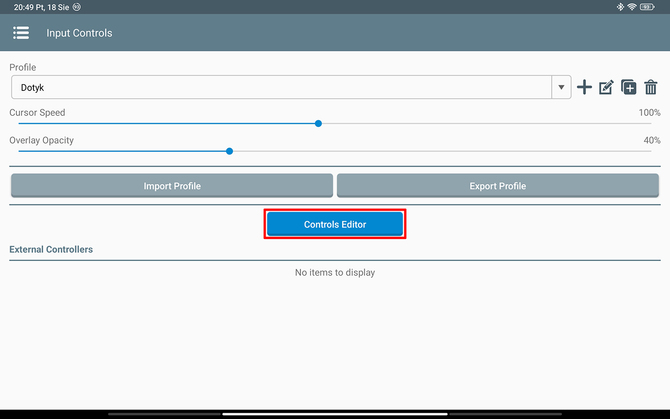Tap the Wi-Fi status bar icon
670x419 pixels.
click(x=632, y=7)
